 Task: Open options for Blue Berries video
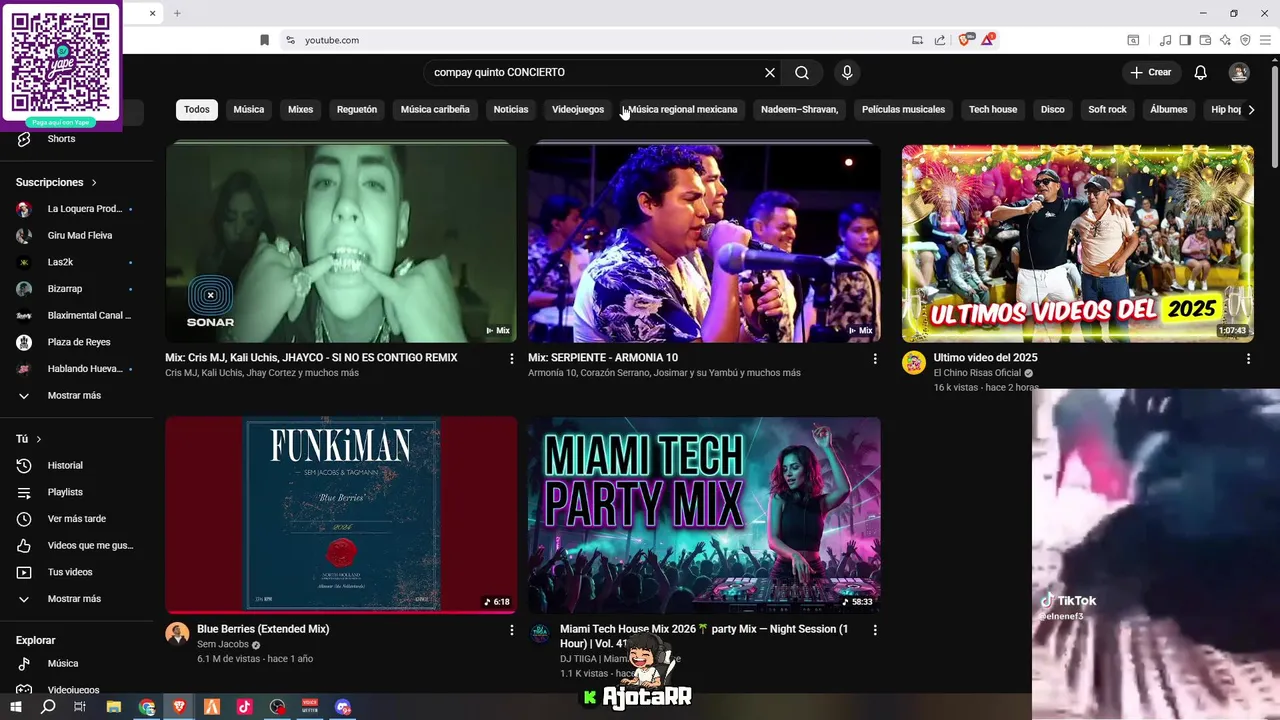(512, 630)
